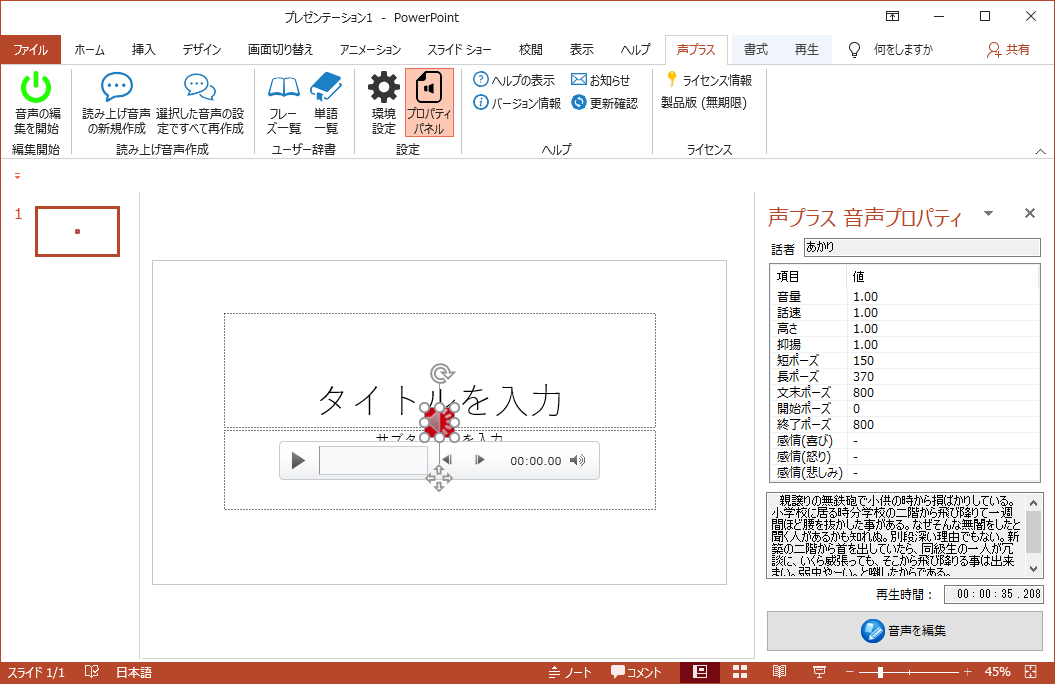Switch to the アニメーション tab

coord(370,50)
